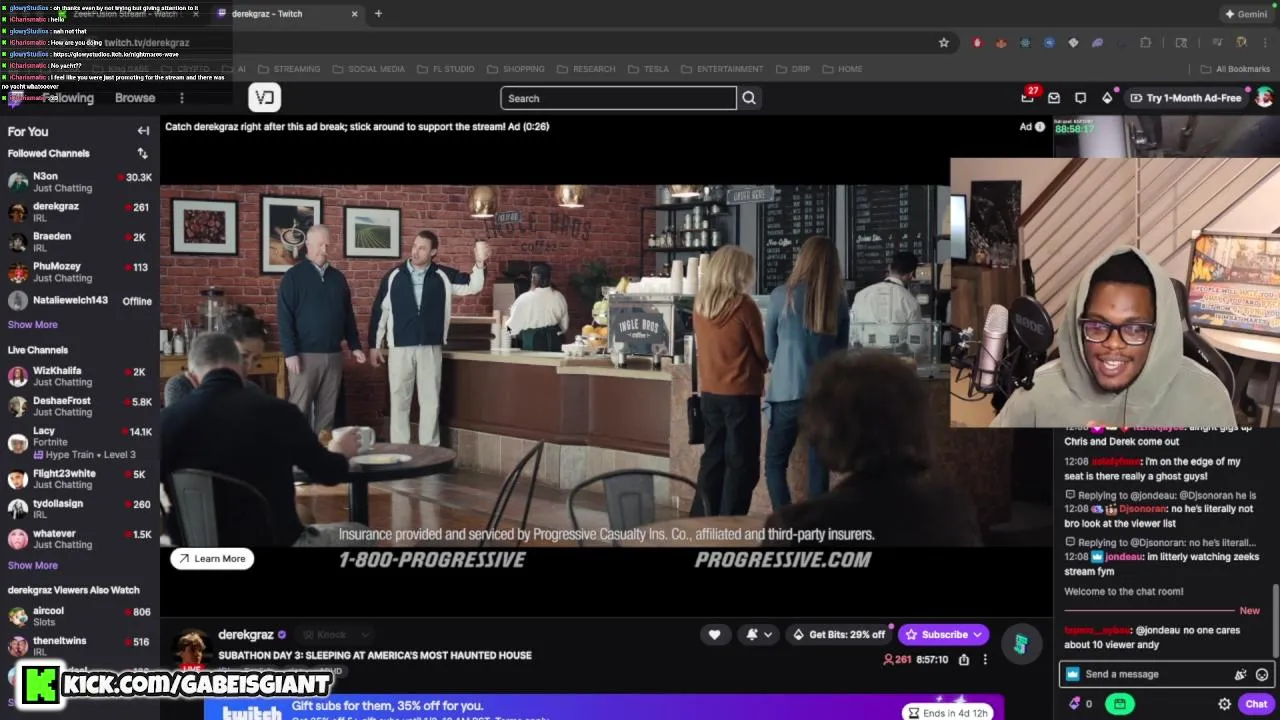The height and width of the screenshot is (720, 1280).
Task: Open the user profile avatar menu
Action: pos(1265,98)
